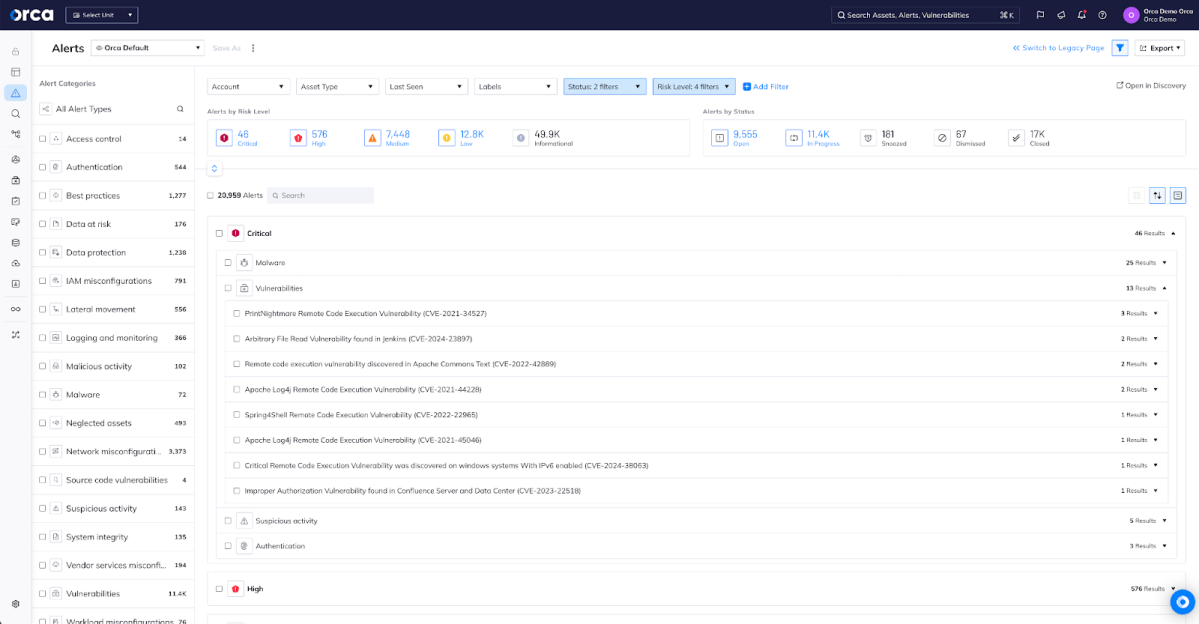Open the help question mark icon

coord(1102,15)
